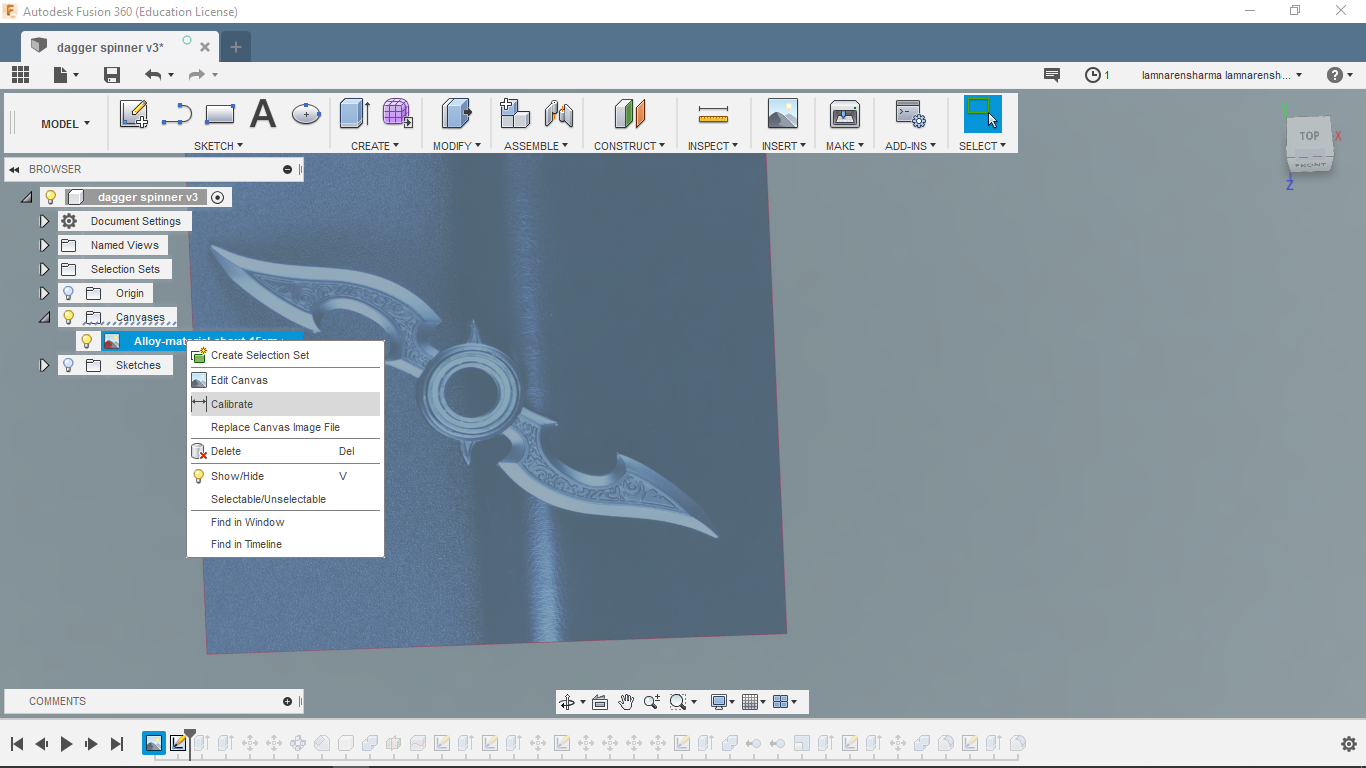This screenshot has width=1366, height=768.
Task: Expand the Sketches folder
Action: point(44,365)
